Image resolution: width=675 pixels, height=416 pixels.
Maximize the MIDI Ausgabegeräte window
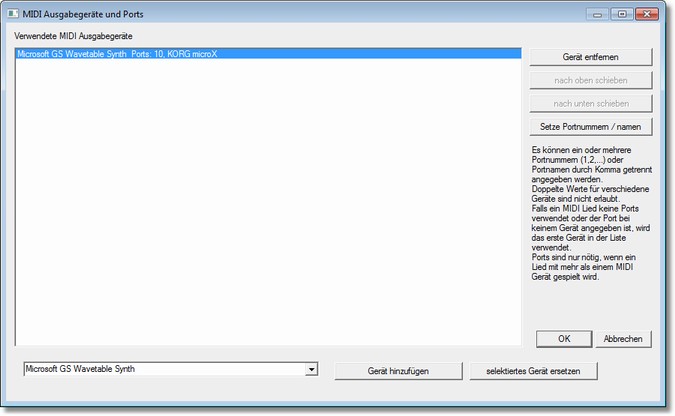coord(620,14)
